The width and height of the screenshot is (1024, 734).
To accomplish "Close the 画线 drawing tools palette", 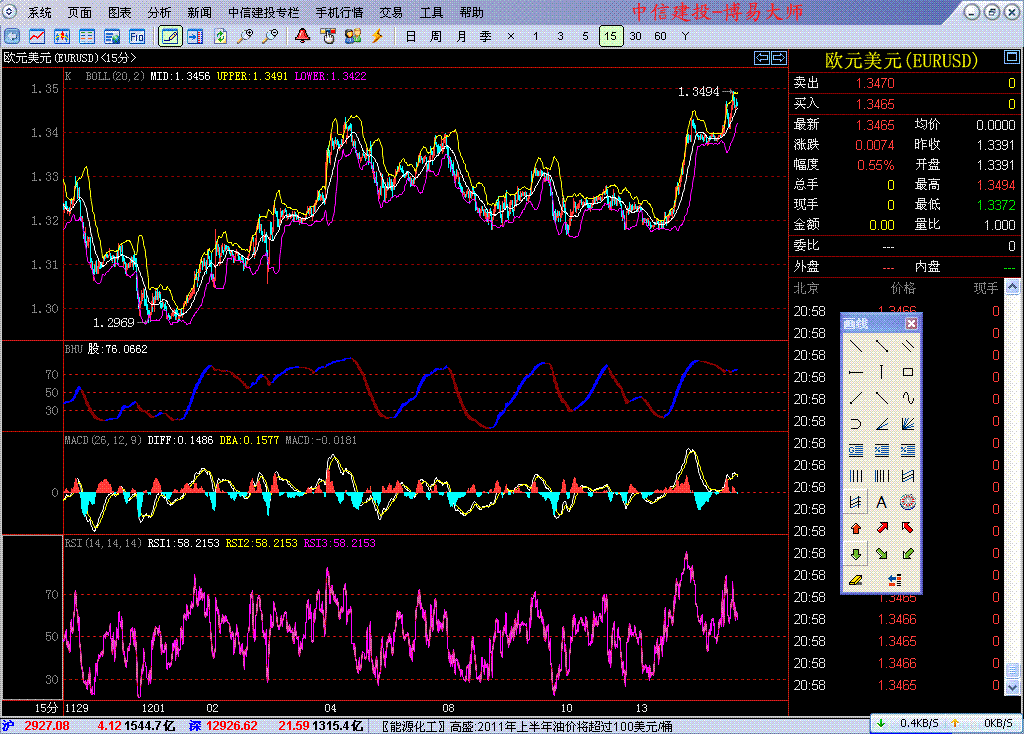I will coord(911,323).
